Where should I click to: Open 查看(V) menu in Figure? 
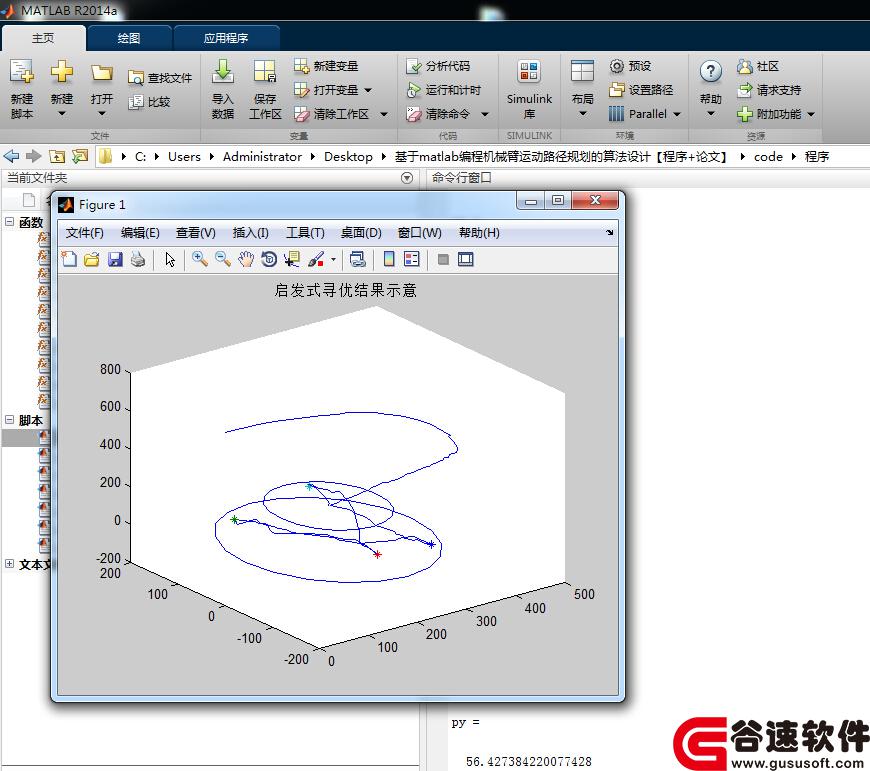click(x=195, y=233)
